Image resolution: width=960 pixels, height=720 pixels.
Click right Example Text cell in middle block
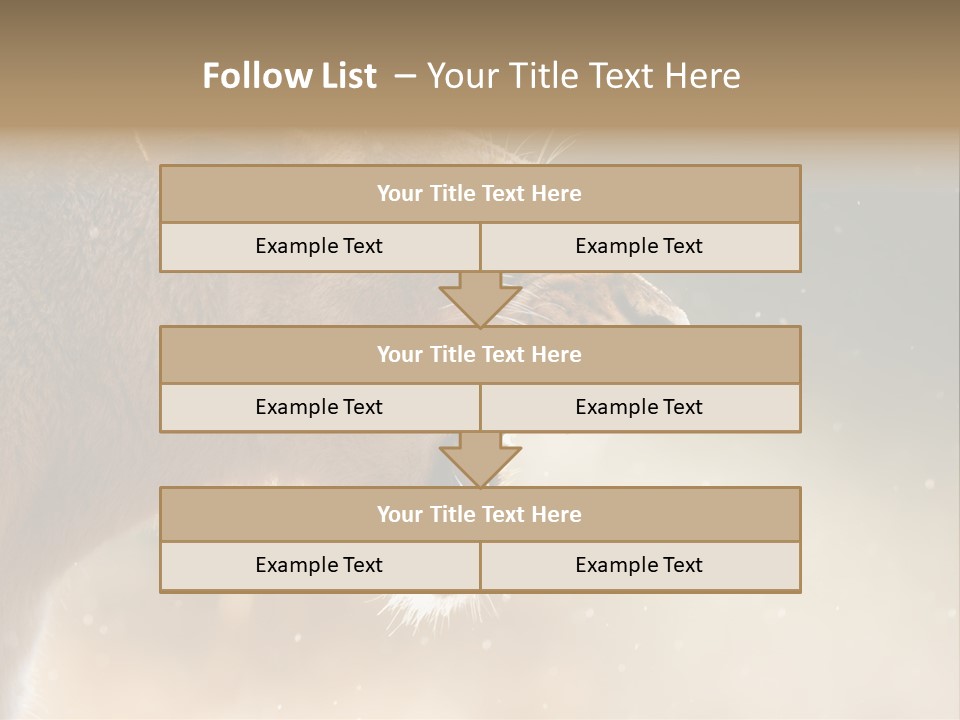[639, 408]
